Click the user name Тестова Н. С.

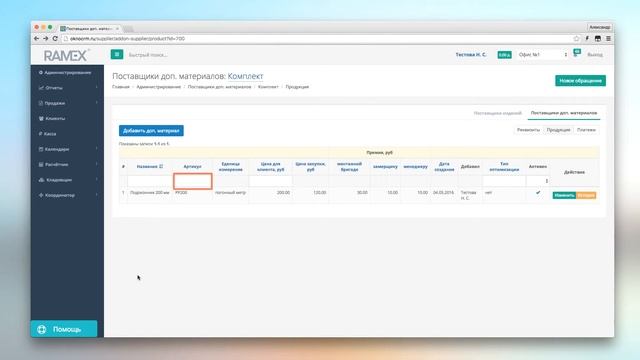(471, 55)
